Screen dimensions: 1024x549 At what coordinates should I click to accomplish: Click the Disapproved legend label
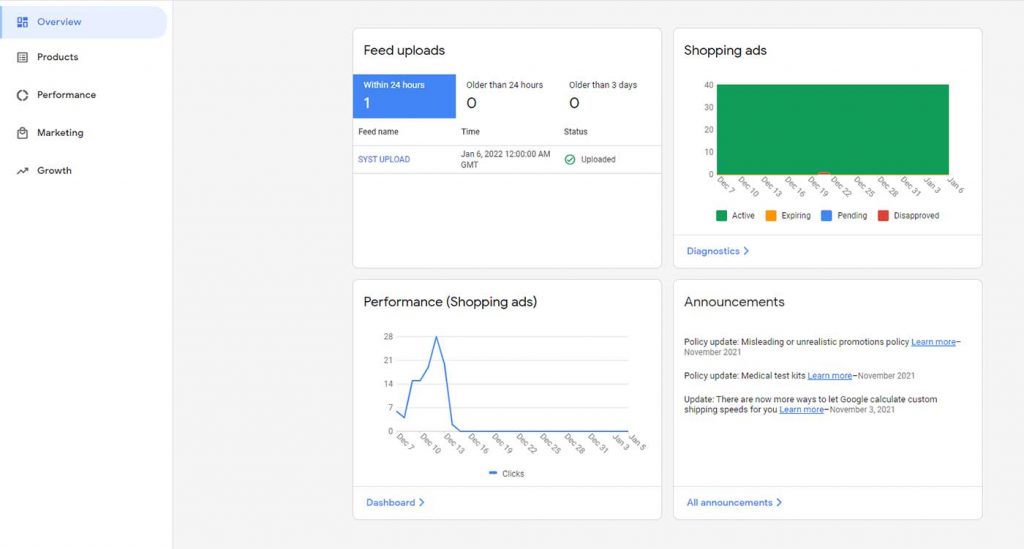[x=916, y=216]
